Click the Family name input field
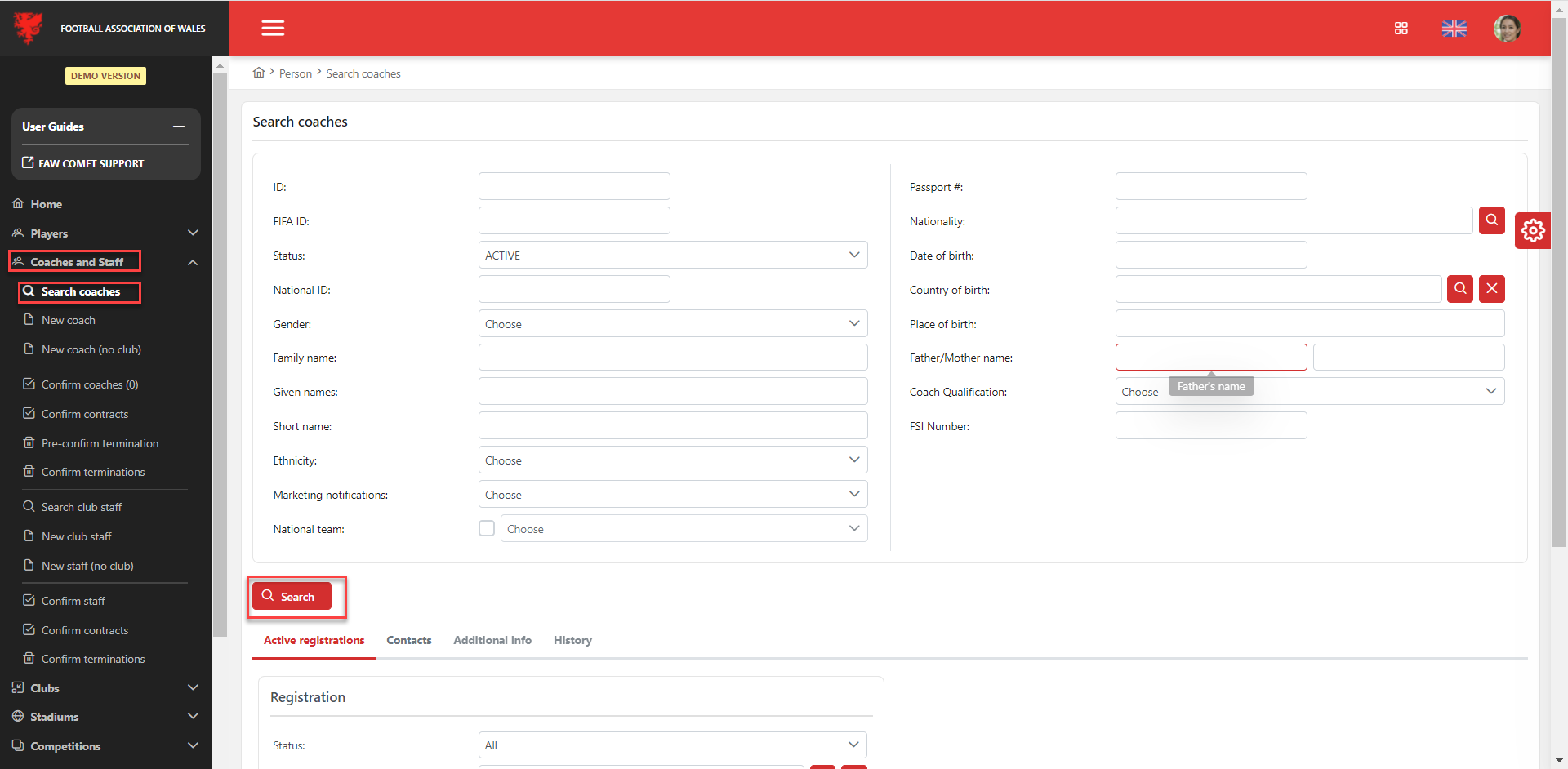The width and height of the screenshot is (1568, 769). click(x=672, y=358)
